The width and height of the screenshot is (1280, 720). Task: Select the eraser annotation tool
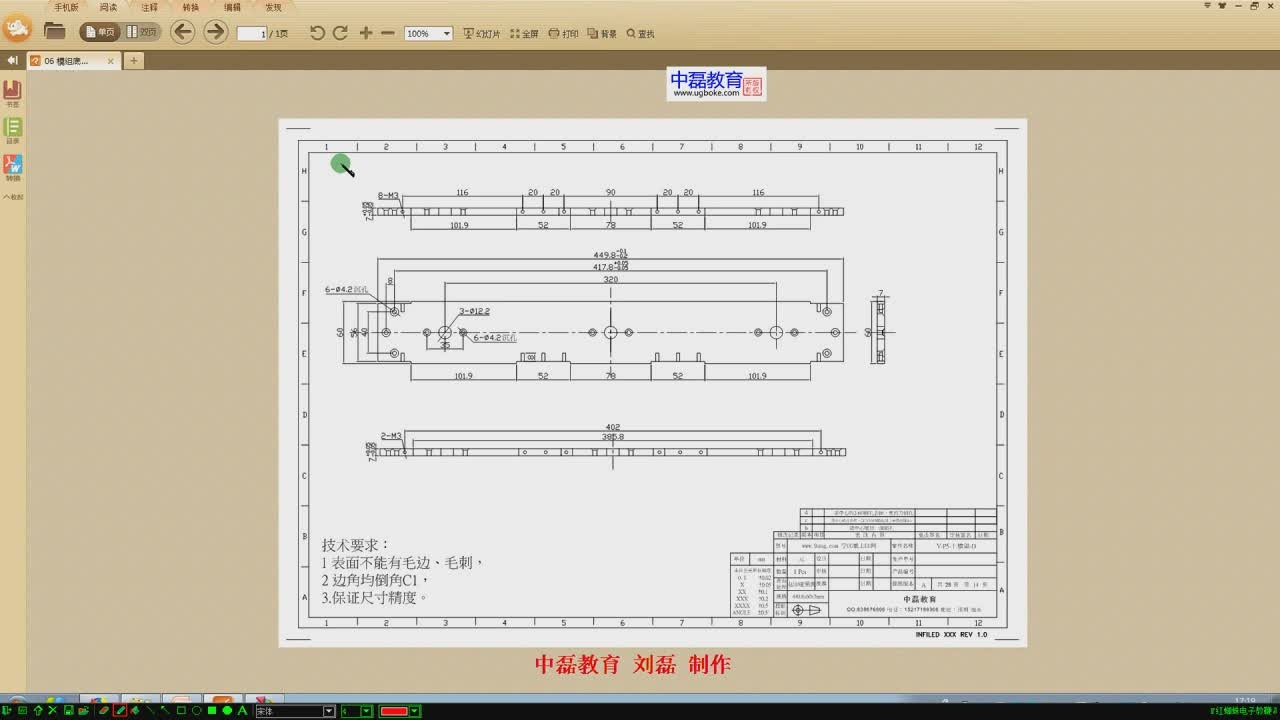[x=104, y=711]
